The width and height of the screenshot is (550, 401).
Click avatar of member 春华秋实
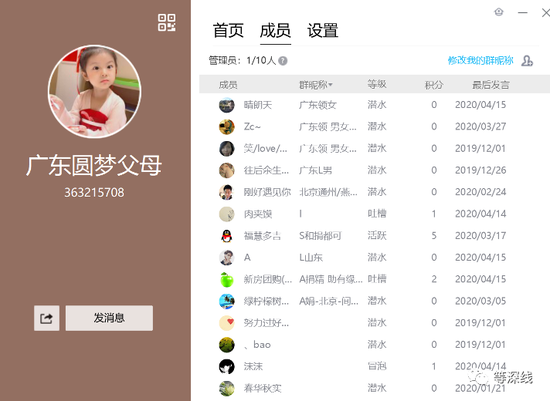click(227, 388)
